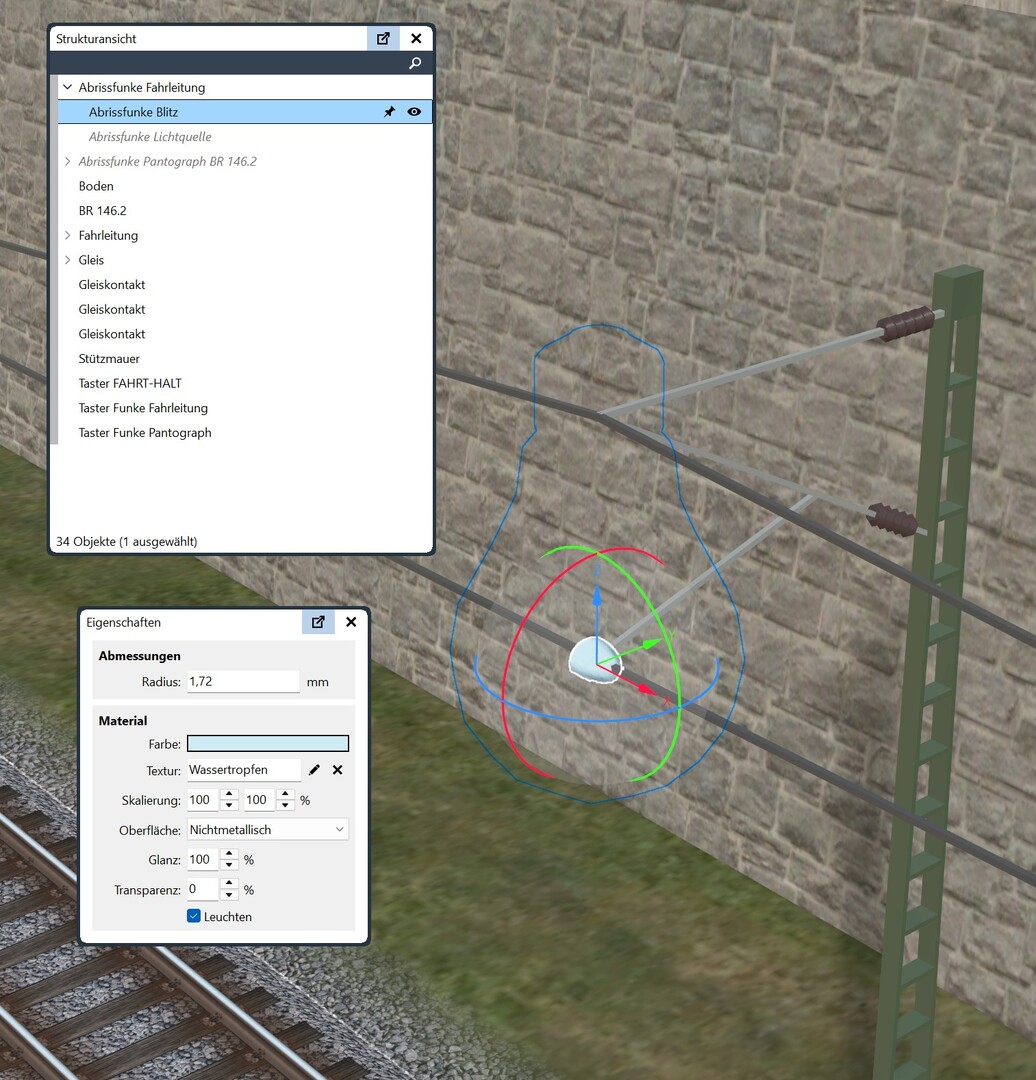Pop out the Strukturansicht panel
Image resolution: width=1036 pixels, height=1080 pixels.
[x=383, y=39]
